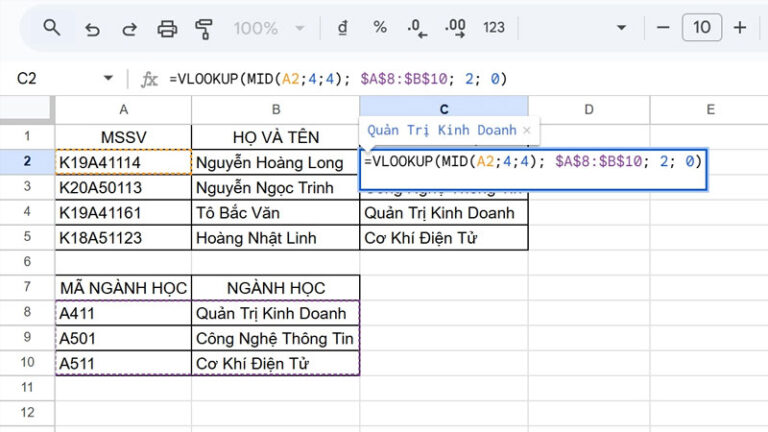This screenshot has height=432, width=768.
Task: Click the NGÀNH HỌC header cell
Action: click(276, 288)
